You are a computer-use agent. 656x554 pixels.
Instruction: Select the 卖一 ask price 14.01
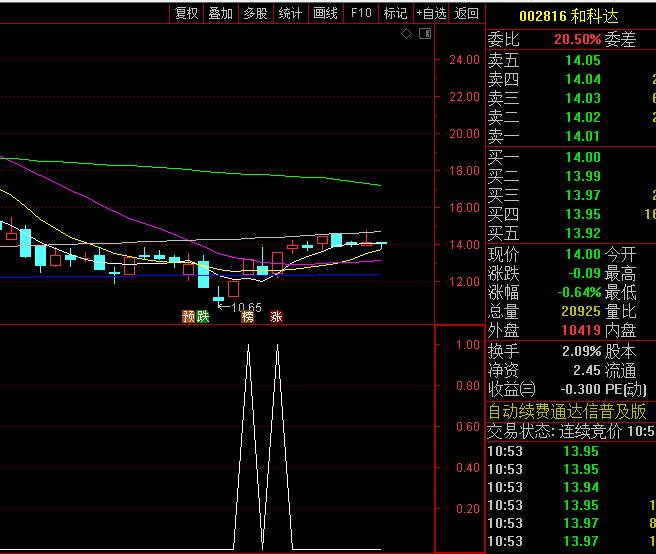click(583, 136)
